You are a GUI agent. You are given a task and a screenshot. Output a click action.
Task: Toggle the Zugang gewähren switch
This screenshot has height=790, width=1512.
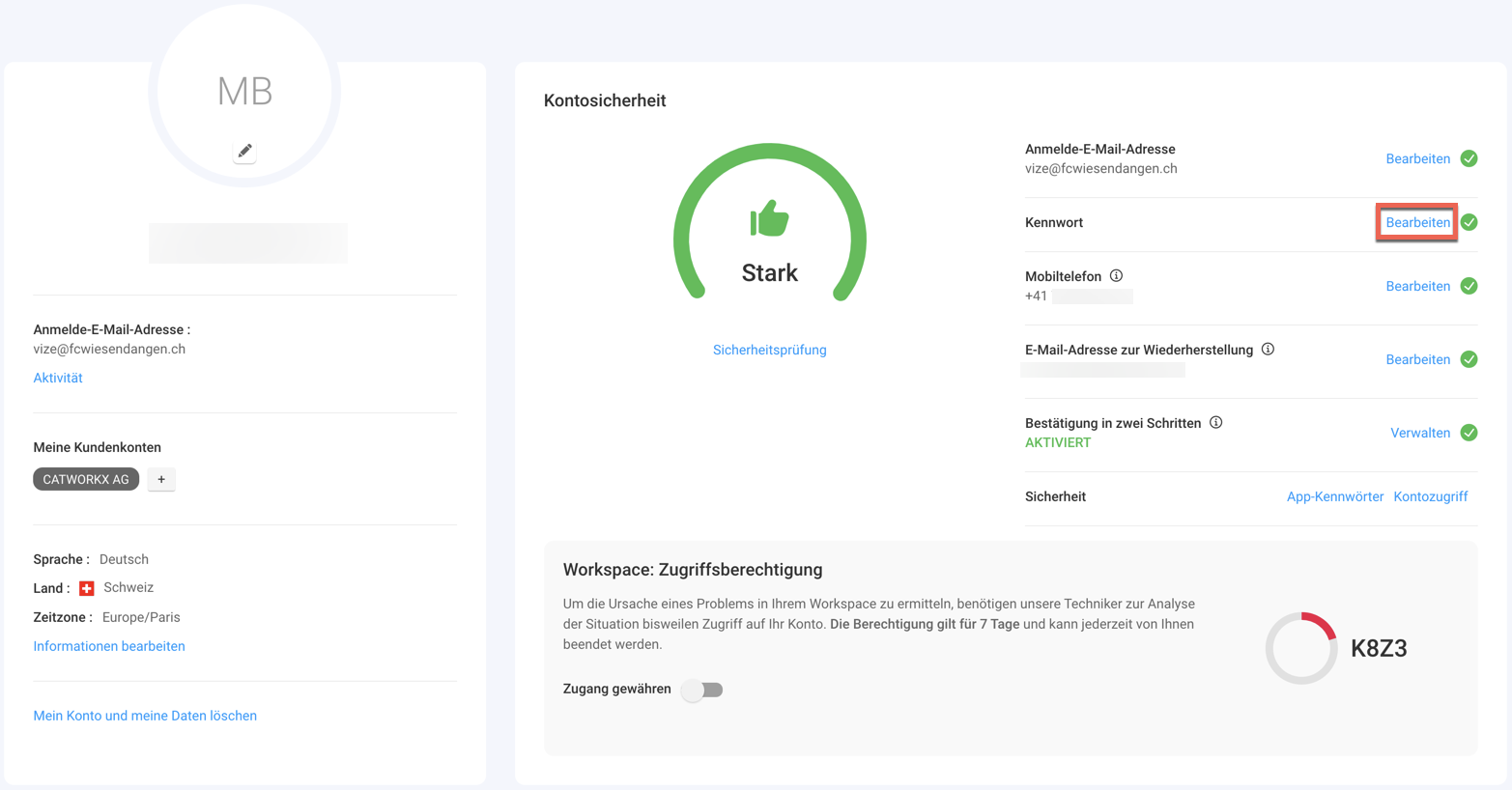tap(702, 690)
